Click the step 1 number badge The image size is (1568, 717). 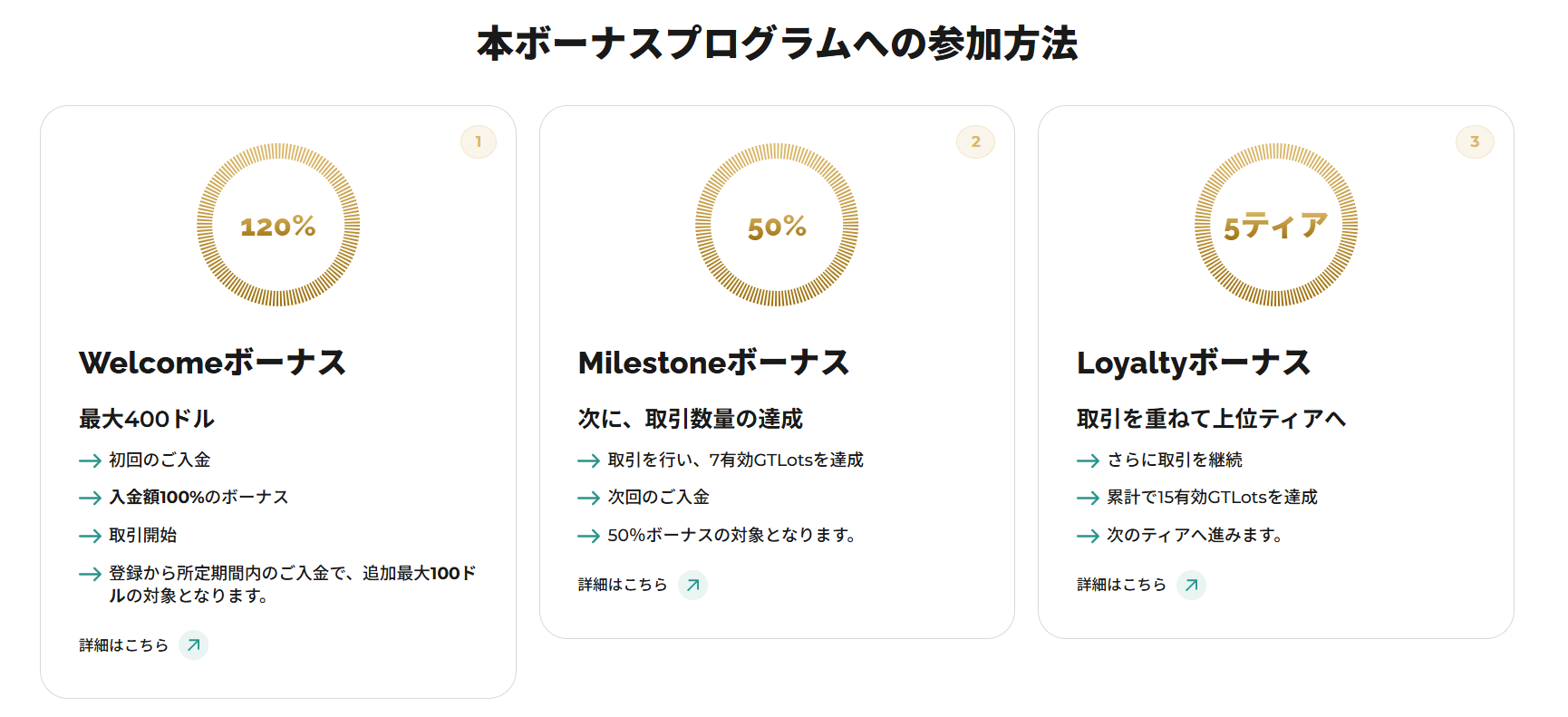pos(478,141)
